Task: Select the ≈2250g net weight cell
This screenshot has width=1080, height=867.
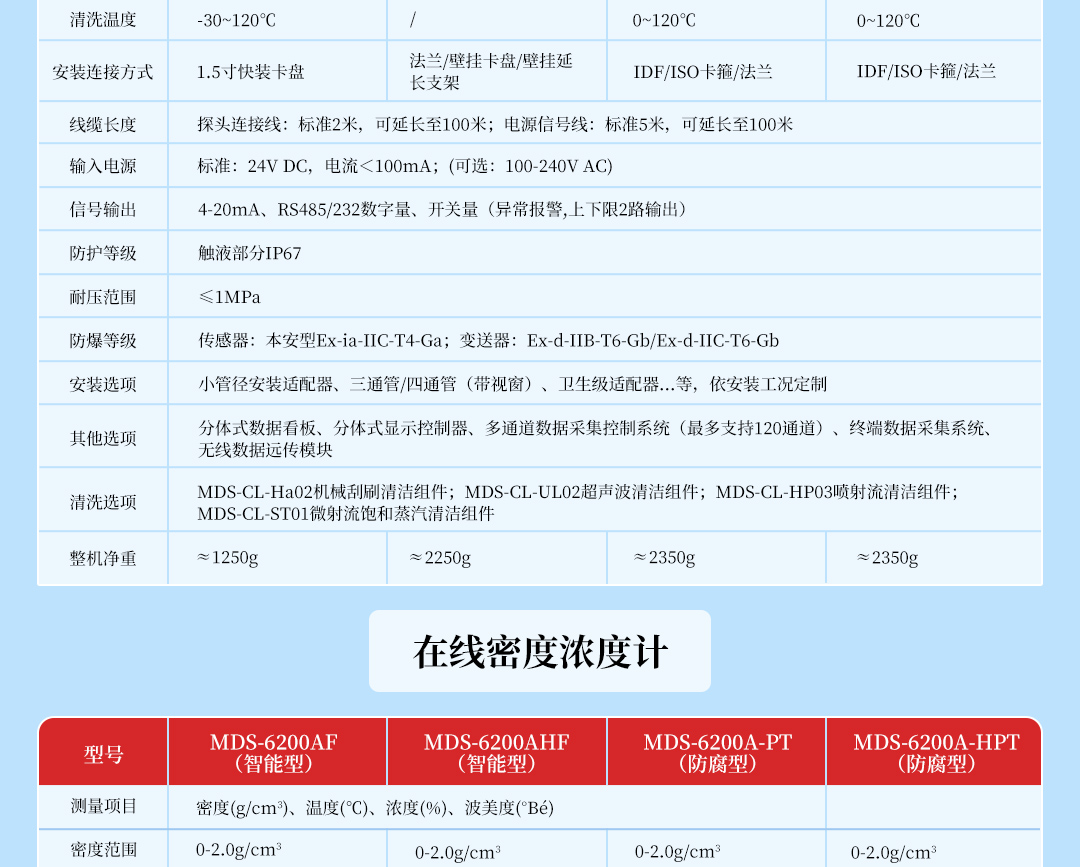Action: click(x=440, y=558)
